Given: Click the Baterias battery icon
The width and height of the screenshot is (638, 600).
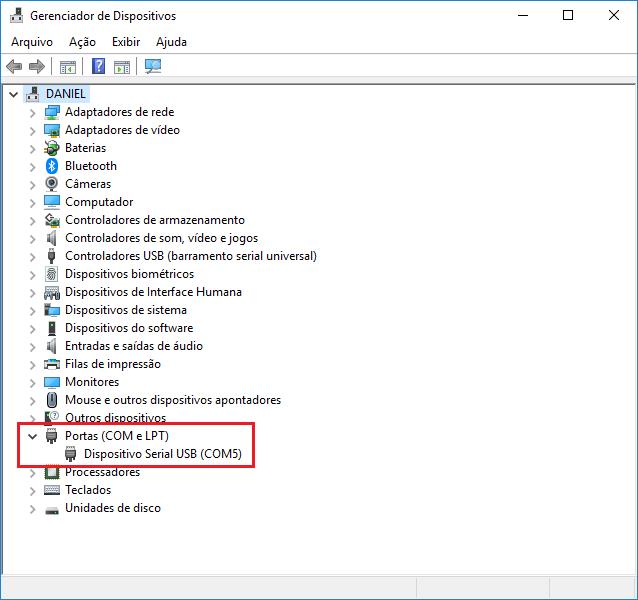Looking at the screenshot, I should click(52, 148).
